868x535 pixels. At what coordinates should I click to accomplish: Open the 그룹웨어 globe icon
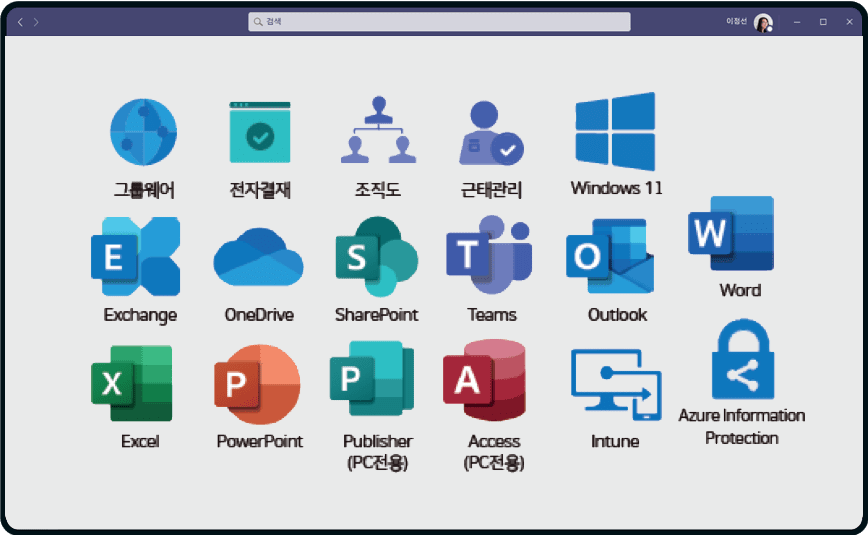(143, 132)
